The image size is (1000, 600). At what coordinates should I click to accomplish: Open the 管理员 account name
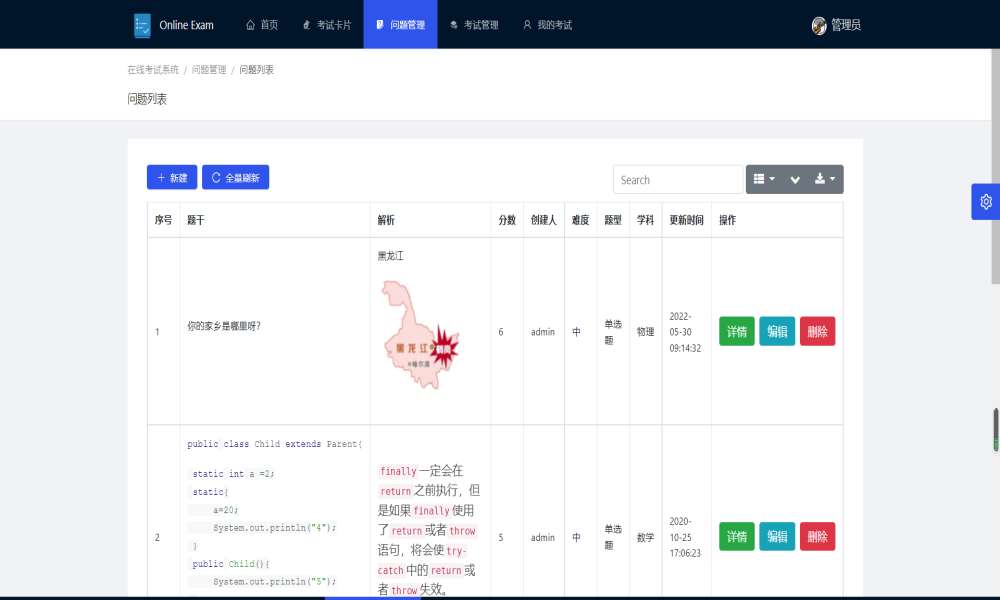pos(846,25)
